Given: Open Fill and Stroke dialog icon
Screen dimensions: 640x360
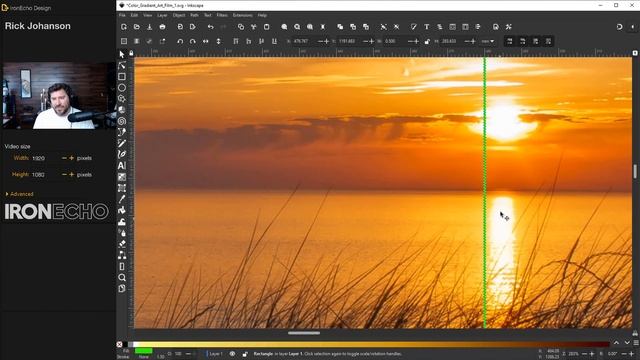Looking at the screenshot, I should point(413,27).
